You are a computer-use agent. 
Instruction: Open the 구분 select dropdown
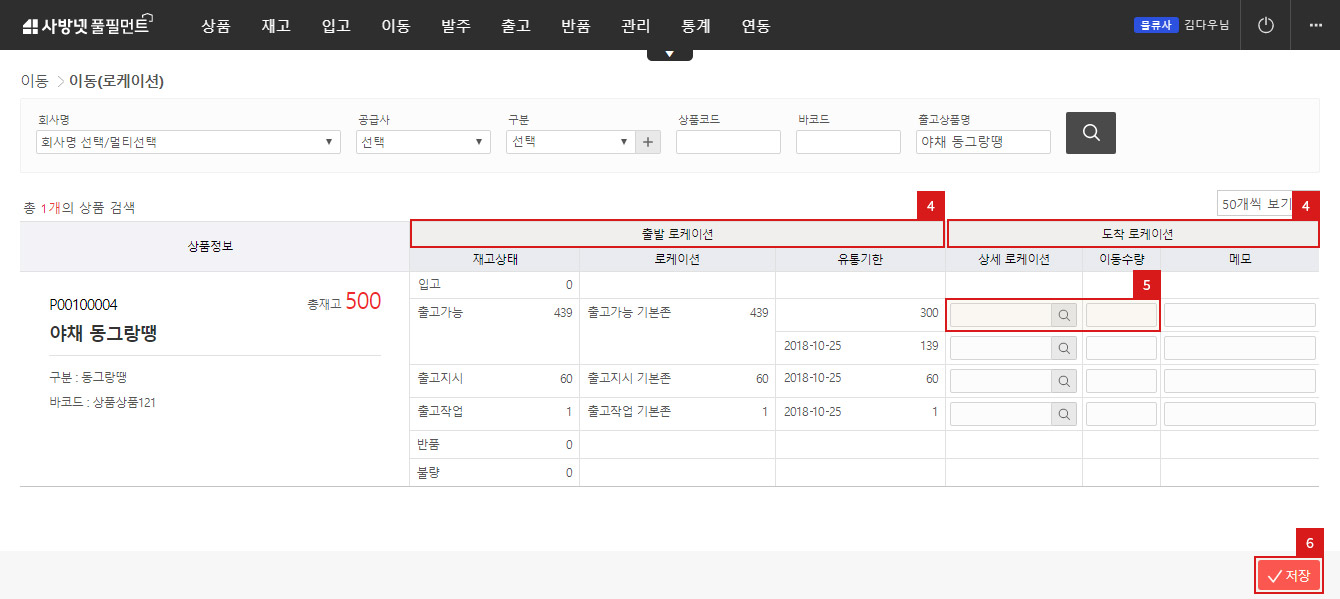pos(570,142)
